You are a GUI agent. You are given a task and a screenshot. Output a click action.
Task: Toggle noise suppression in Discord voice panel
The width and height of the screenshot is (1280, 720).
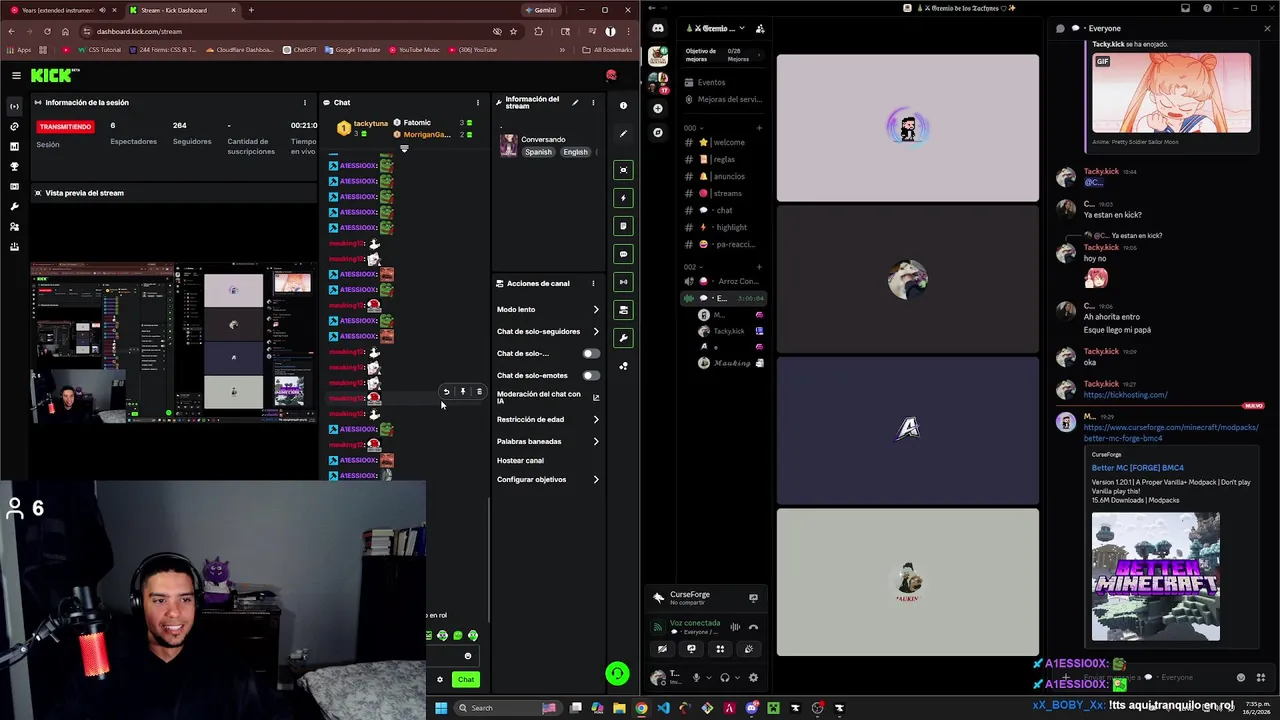[x=735, y=628]
